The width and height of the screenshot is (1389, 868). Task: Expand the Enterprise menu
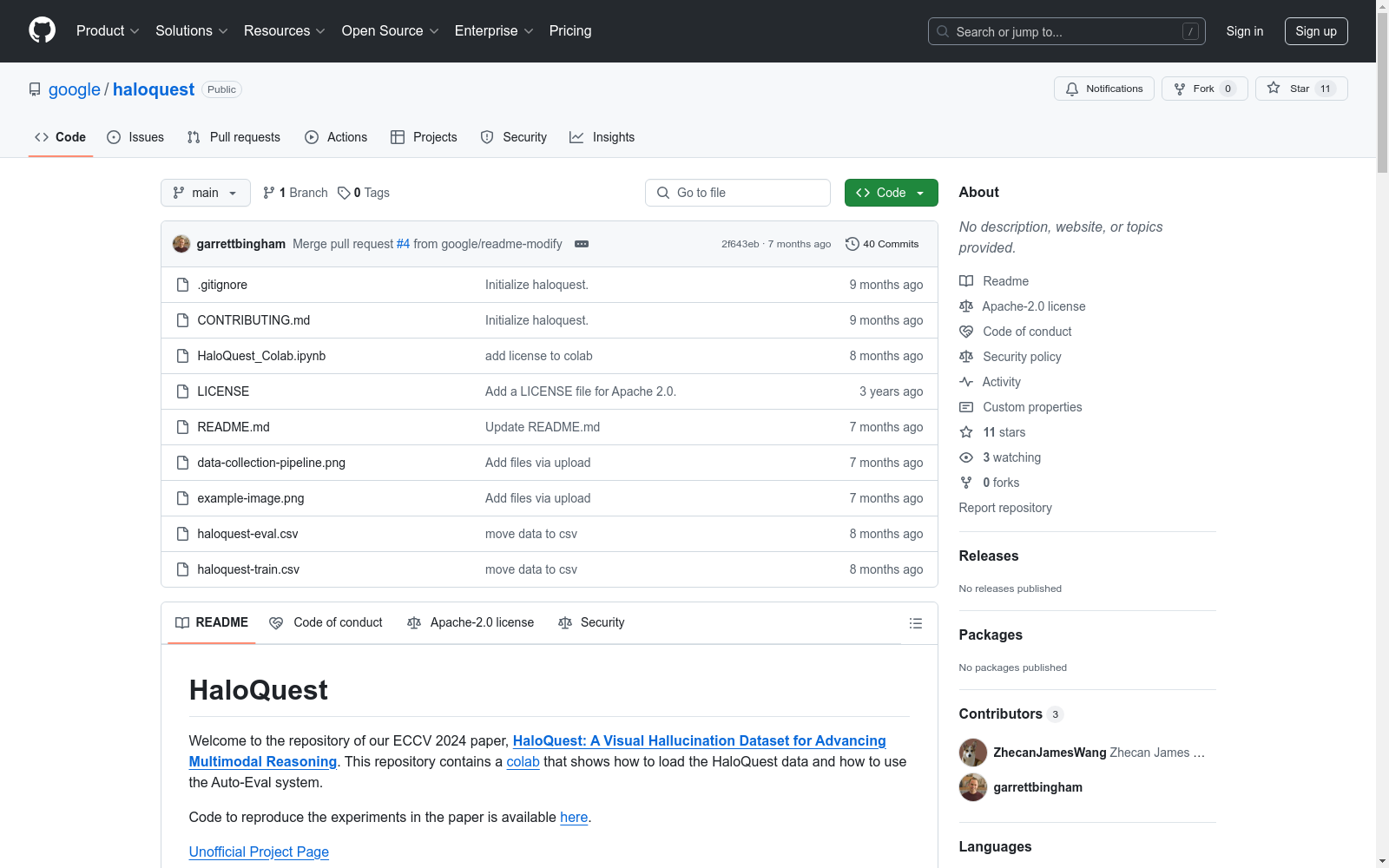point(494,31)
